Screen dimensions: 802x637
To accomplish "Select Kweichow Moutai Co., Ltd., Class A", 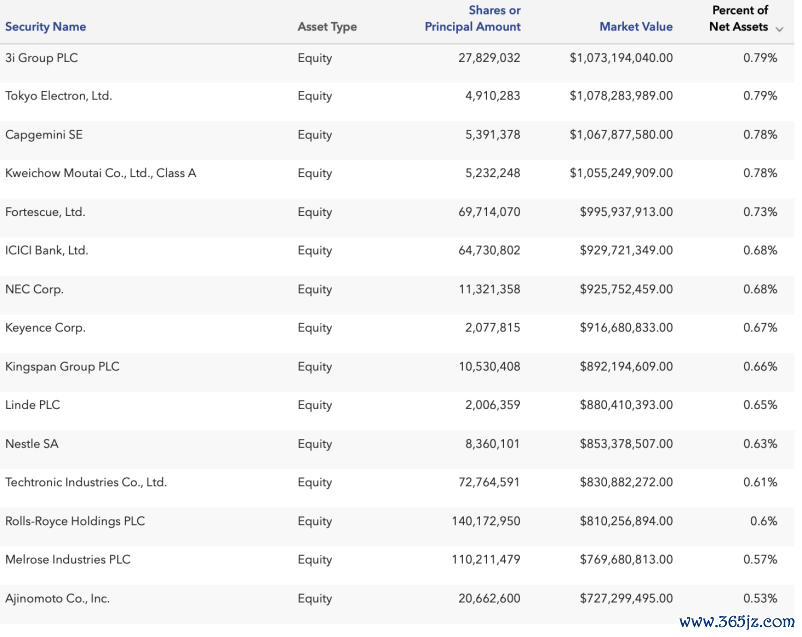I will (101, 173).
